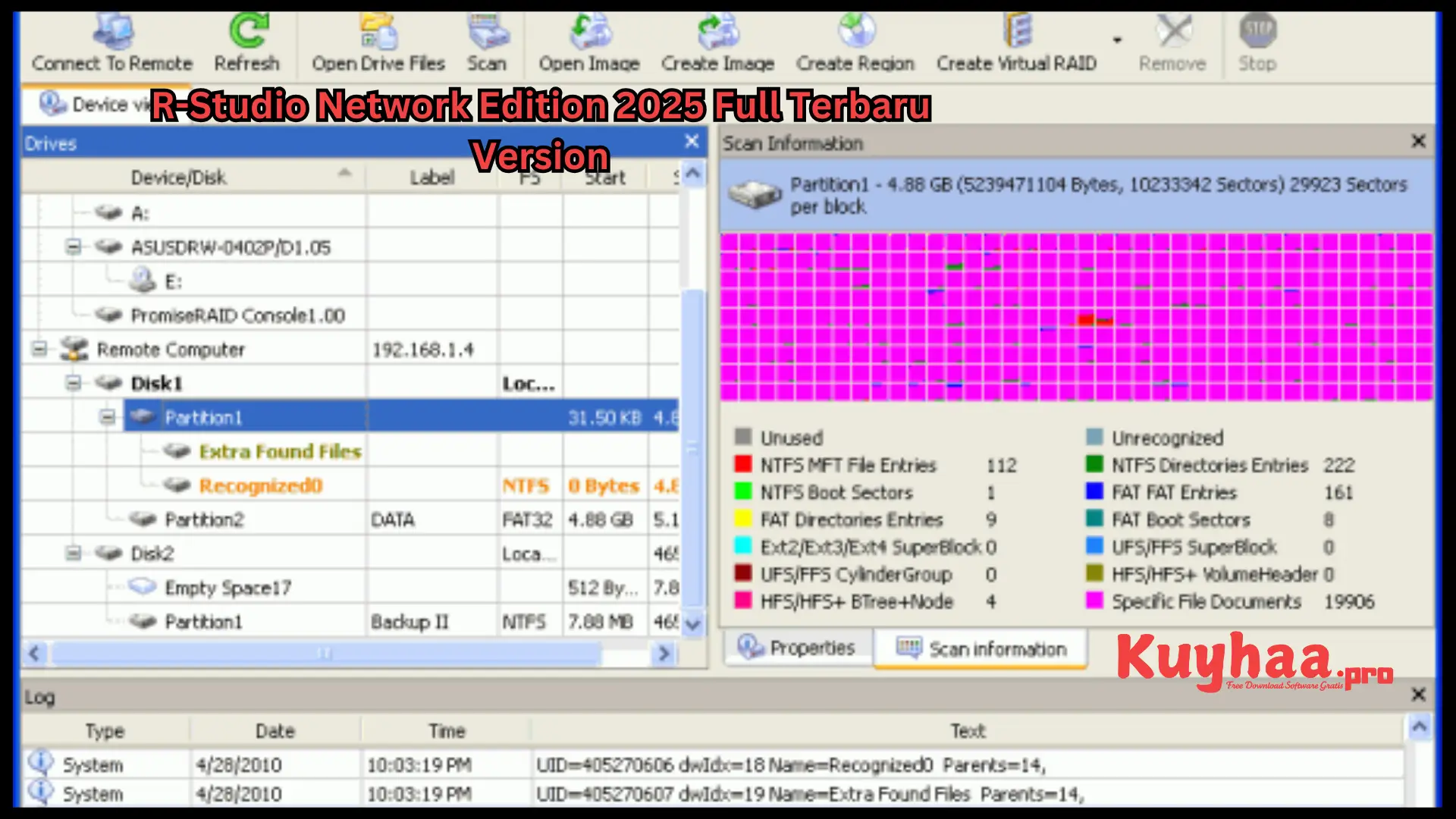1456x819 pixels.
Task: Click the Refresh toolbar icon
Action: coord(246,30)
